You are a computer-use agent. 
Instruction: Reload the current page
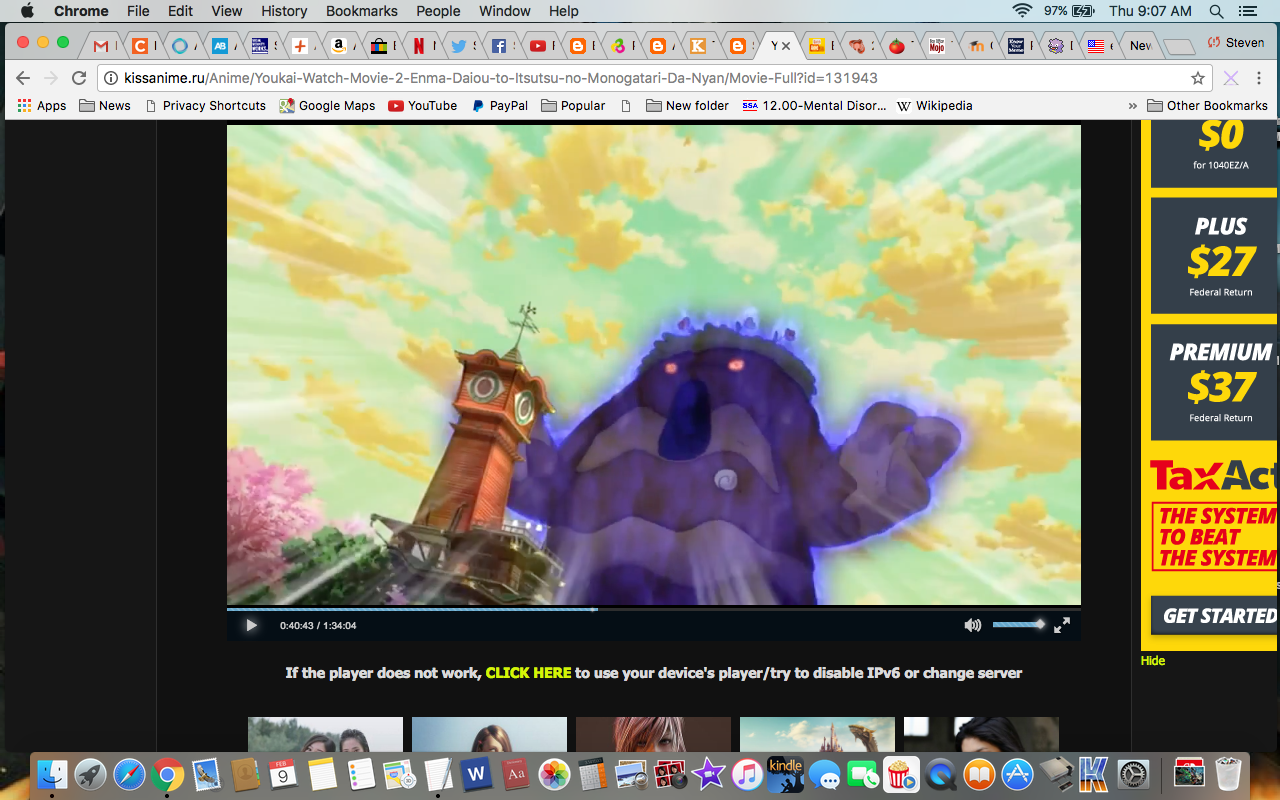click(80, 78)
